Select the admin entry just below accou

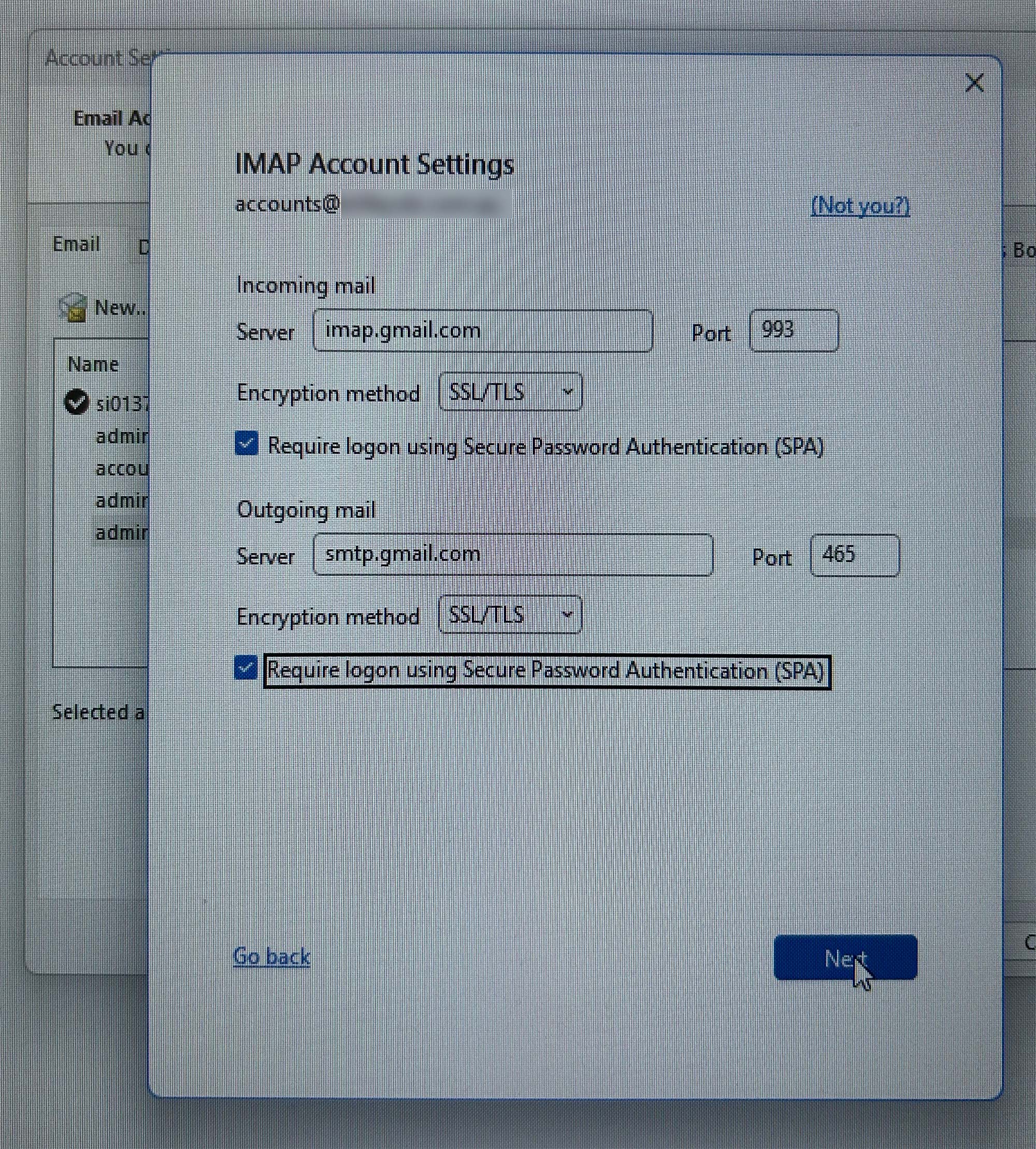(121, 501)
